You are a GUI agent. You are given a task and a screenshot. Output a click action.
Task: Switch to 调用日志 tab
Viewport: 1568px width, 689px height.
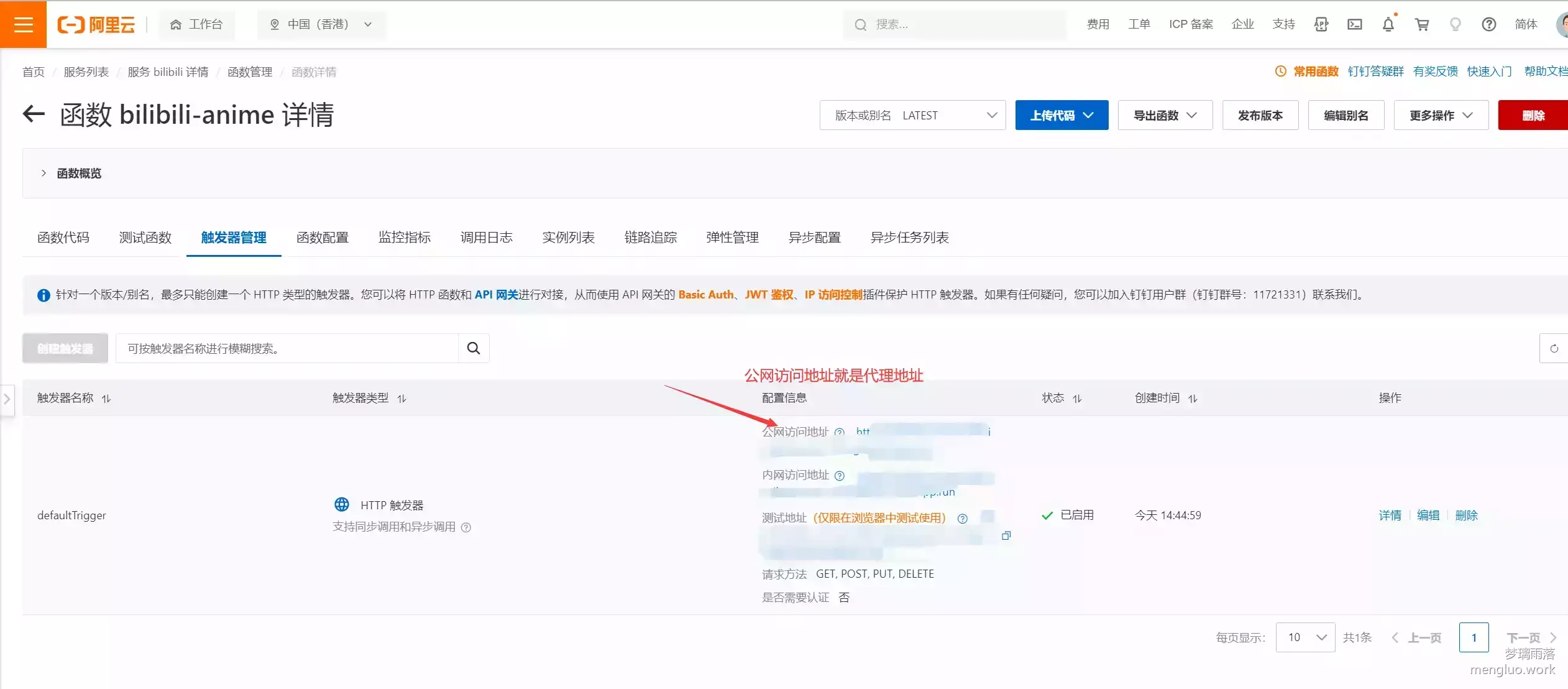pyautogui.click(x=487, y=238)
